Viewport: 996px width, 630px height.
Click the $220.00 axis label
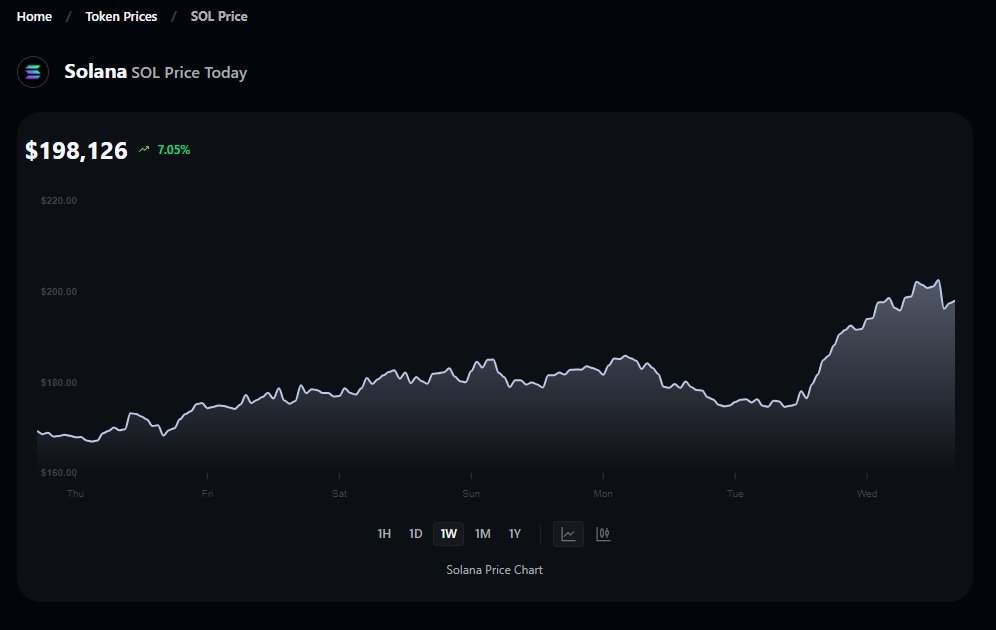point(59,201)
